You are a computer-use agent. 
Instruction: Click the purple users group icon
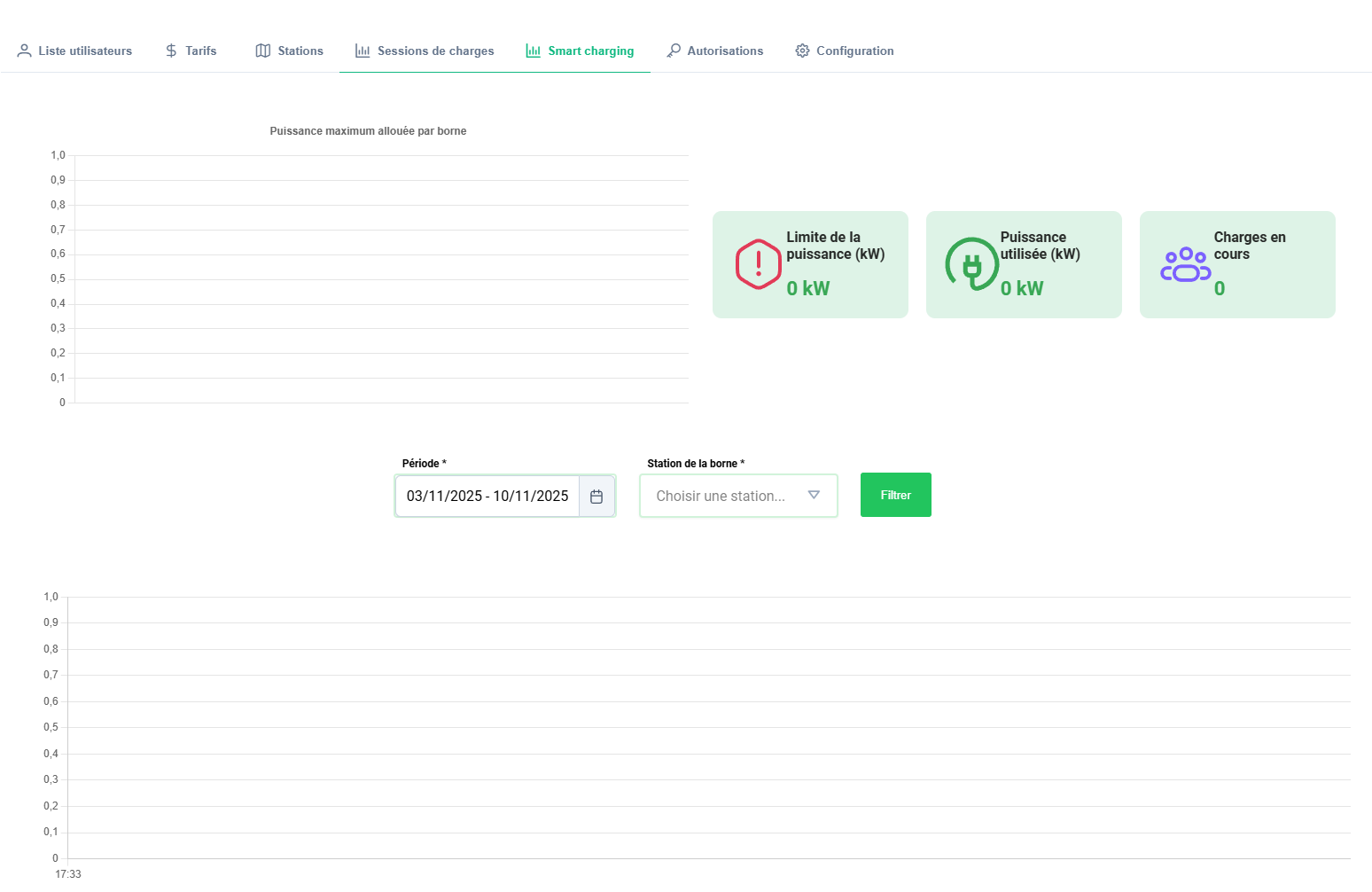[1185, 264]
